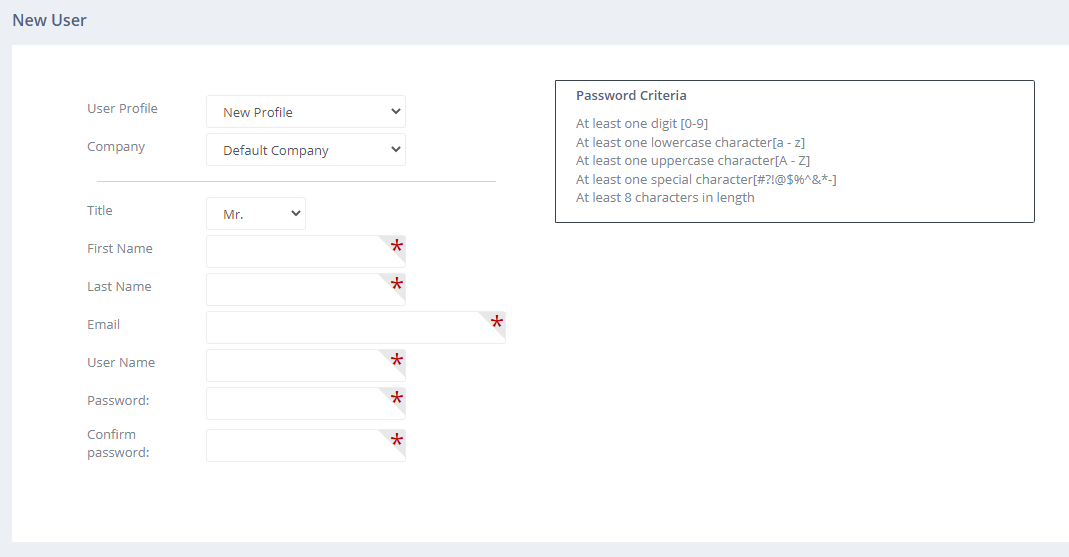Click the Last Name input field

[305, 290]
